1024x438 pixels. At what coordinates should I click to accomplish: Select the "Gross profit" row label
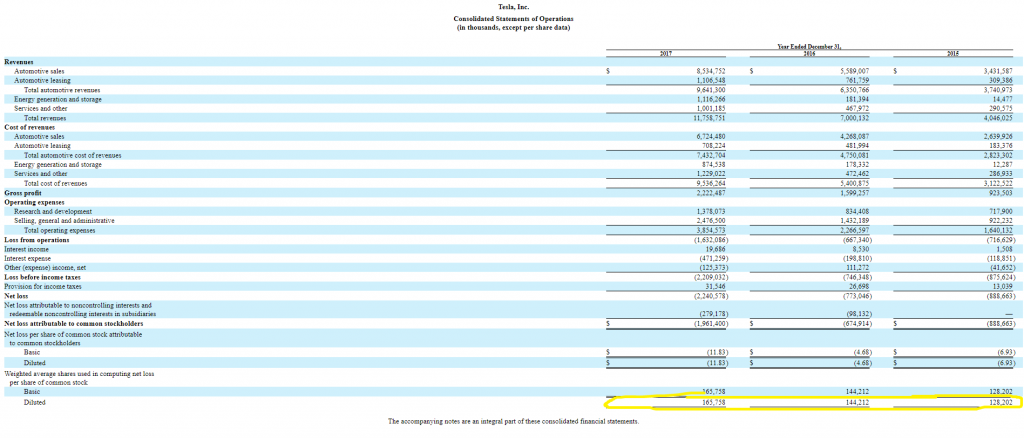coord(23,193)
